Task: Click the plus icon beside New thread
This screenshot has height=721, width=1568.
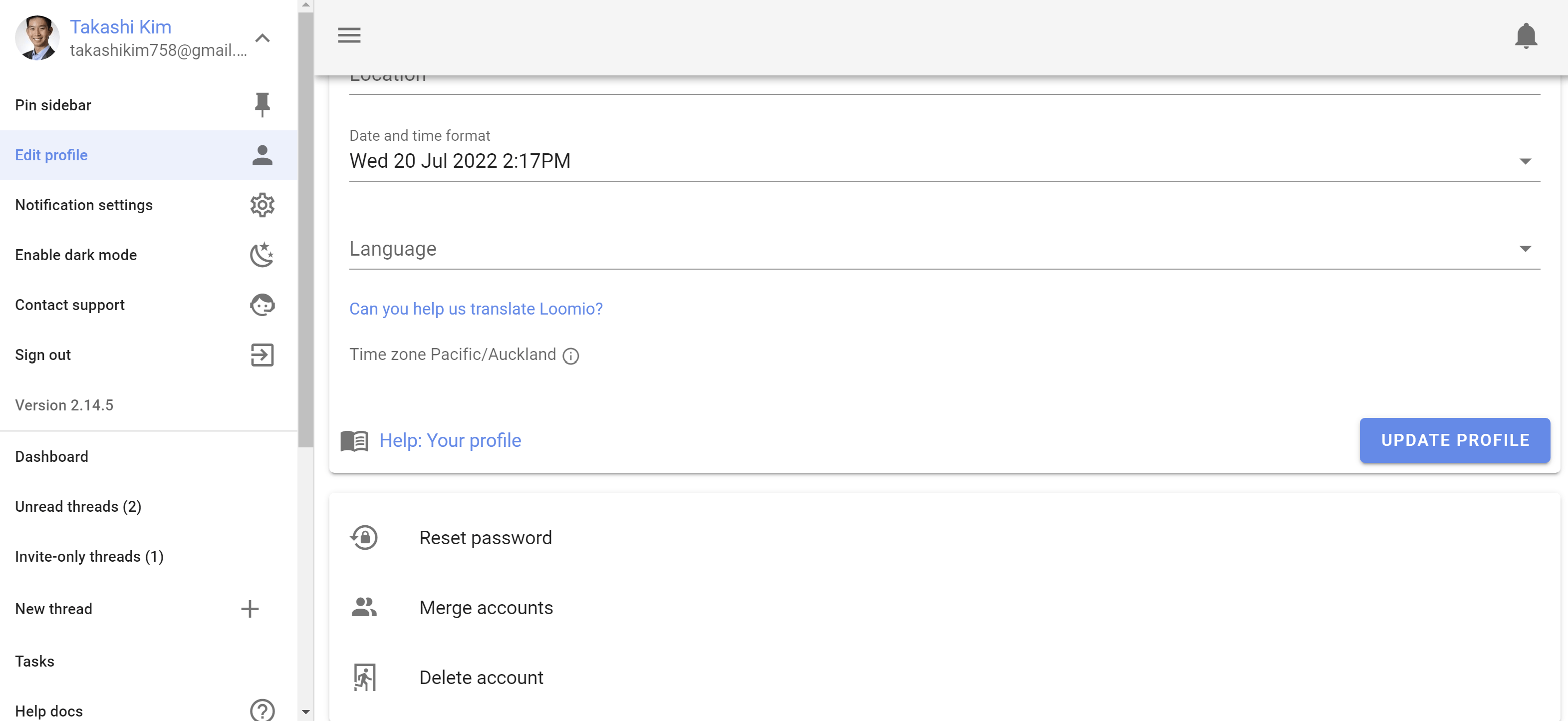Action: pyautogui.click(x=250, y=609)
